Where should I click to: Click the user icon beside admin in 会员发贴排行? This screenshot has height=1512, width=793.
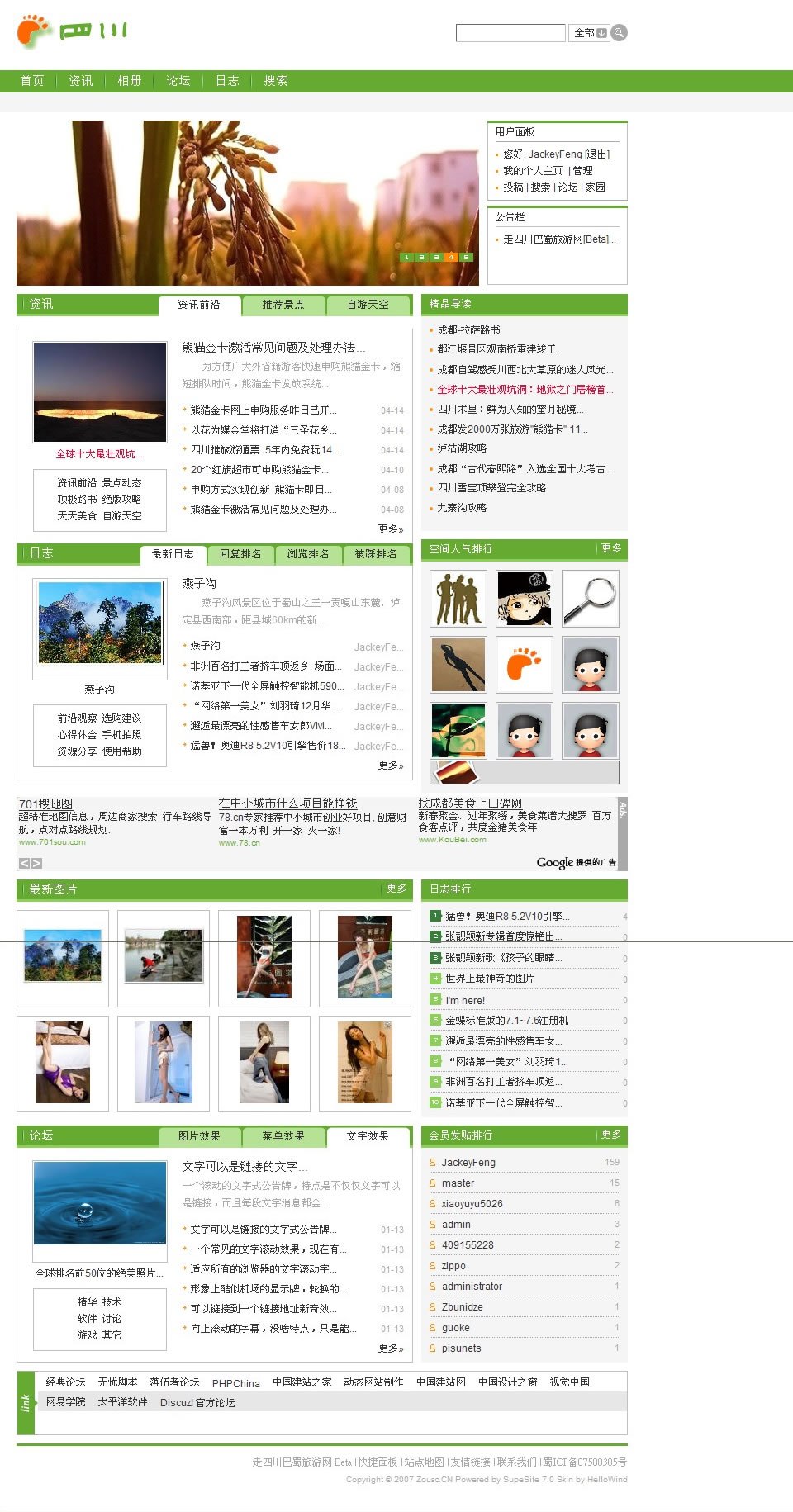point(432,1224)
